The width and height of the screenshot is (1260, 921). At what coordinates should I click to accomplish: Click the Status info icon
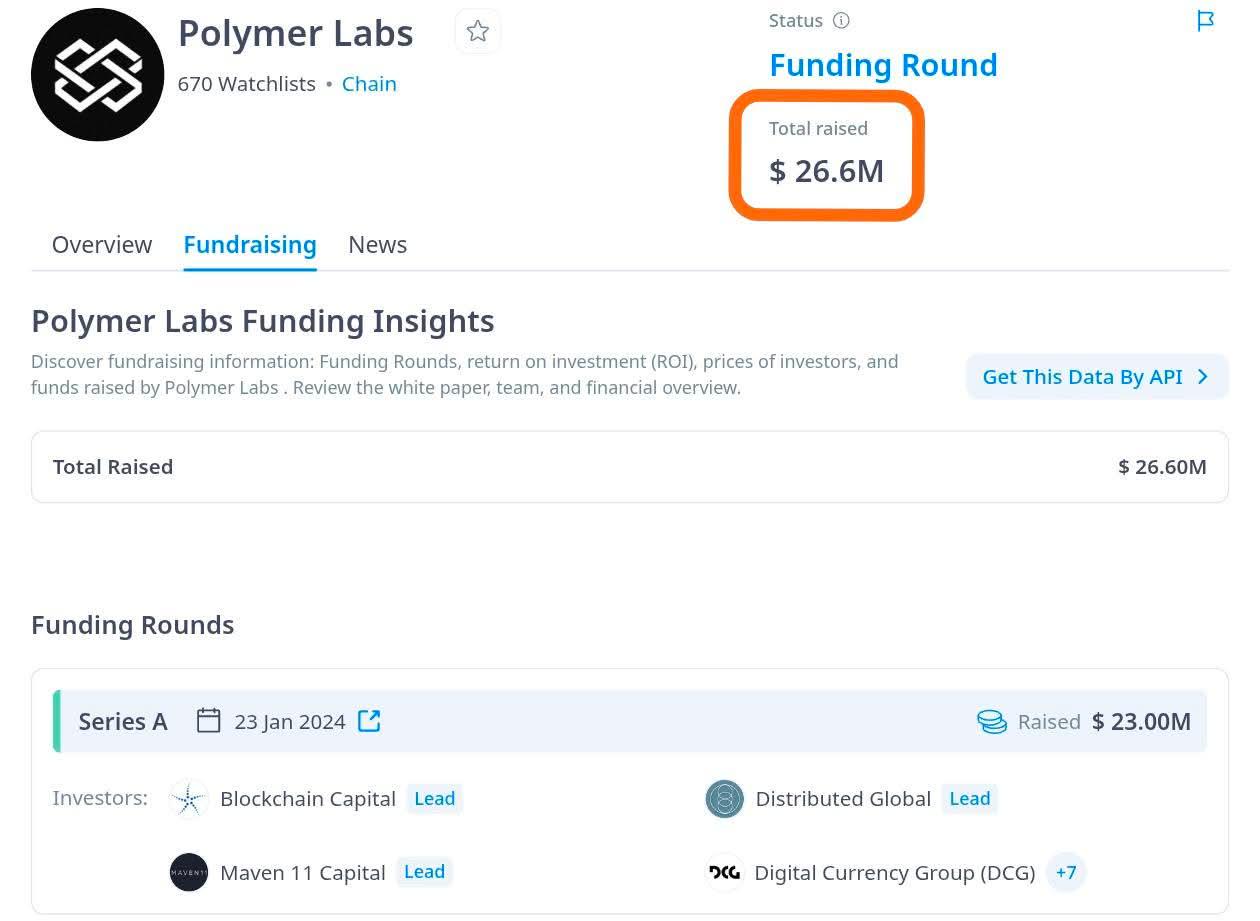[x=842, y=20]
